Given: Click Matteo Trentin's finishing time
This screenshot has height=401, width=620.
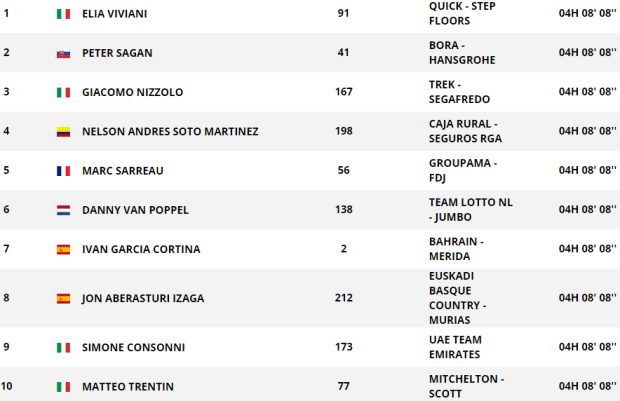Looking at the screenshot, I should (x=585, y=386).
